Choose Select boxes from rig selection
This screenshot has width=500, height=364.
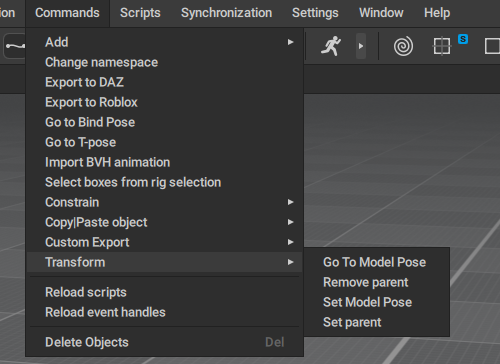(164, 182)
